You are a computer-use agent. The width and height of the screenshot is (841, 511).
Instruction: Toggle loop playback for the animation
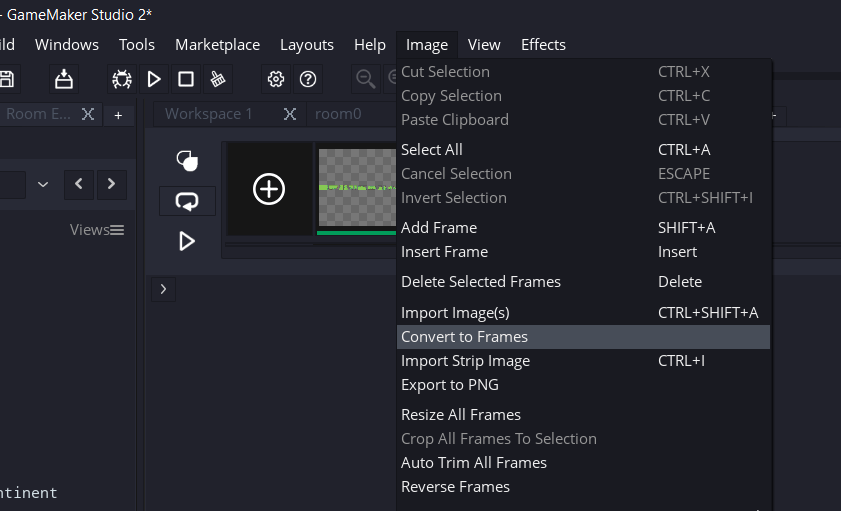187,201
